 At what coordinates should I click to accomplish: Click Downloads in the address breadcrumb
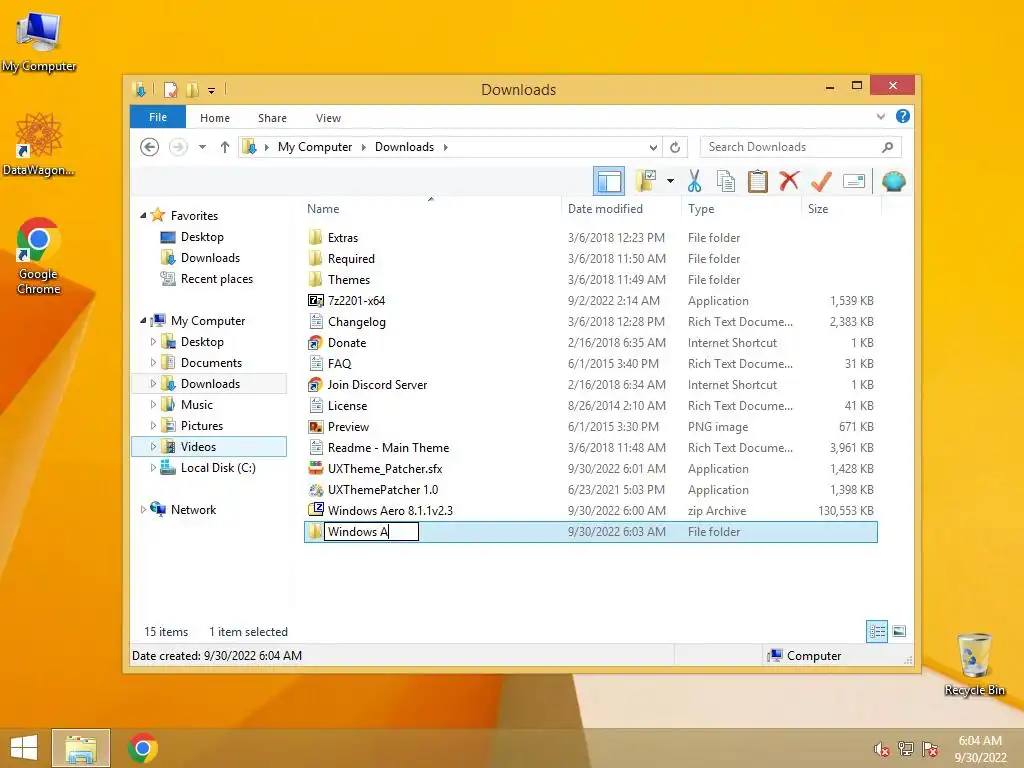(x=404, y=147)
